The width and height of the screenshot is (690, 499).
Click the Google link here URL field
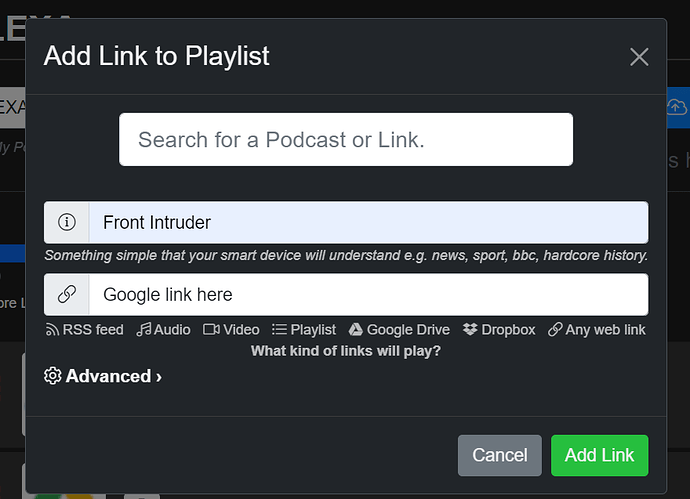tap(369, 294)
